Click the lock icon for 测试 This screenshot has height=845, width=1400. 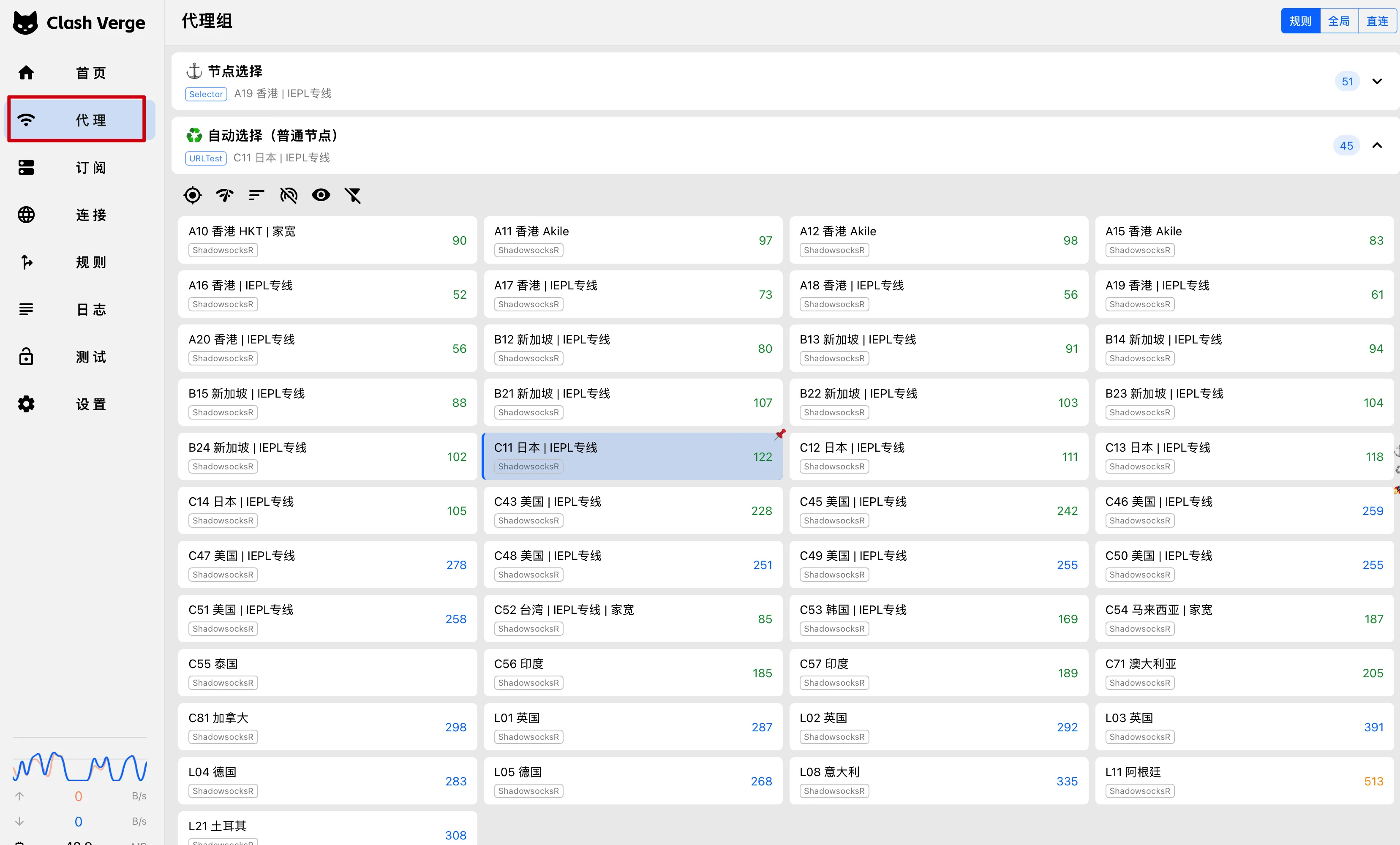[26, 357]
